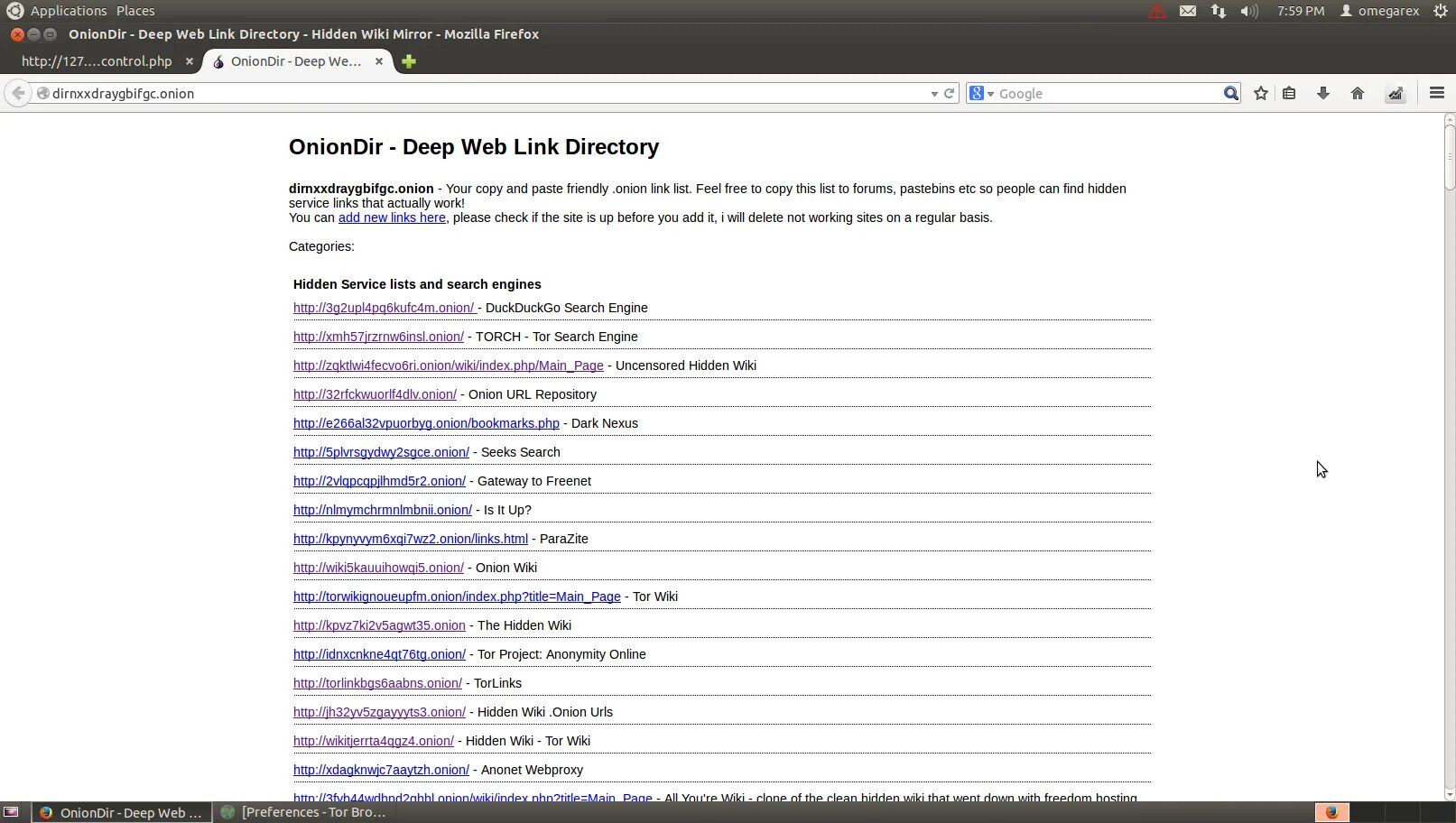The image size is (1456, 823).
Task: Follow the 'add new links here' link
Action: 392,217
